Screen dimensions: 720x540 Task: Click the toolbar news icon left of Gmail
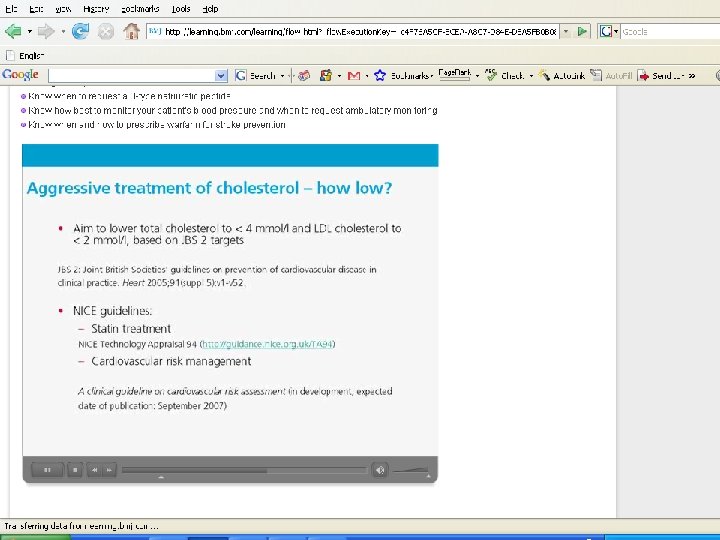(326, 76)
